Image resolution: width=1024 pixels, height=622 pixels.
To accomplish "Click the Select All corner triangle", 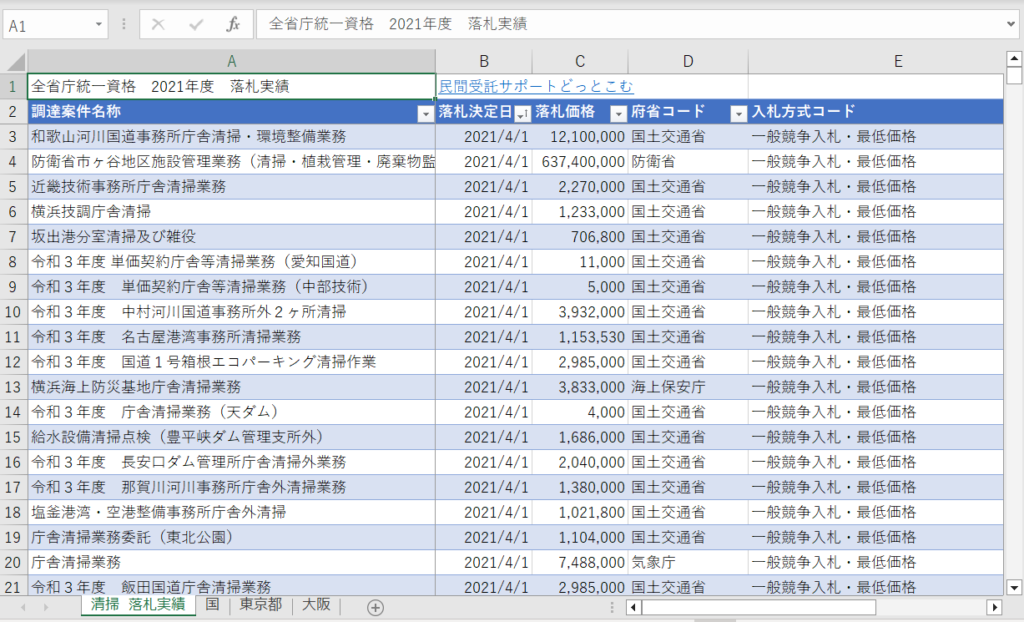I will click(x=14, y=62).
